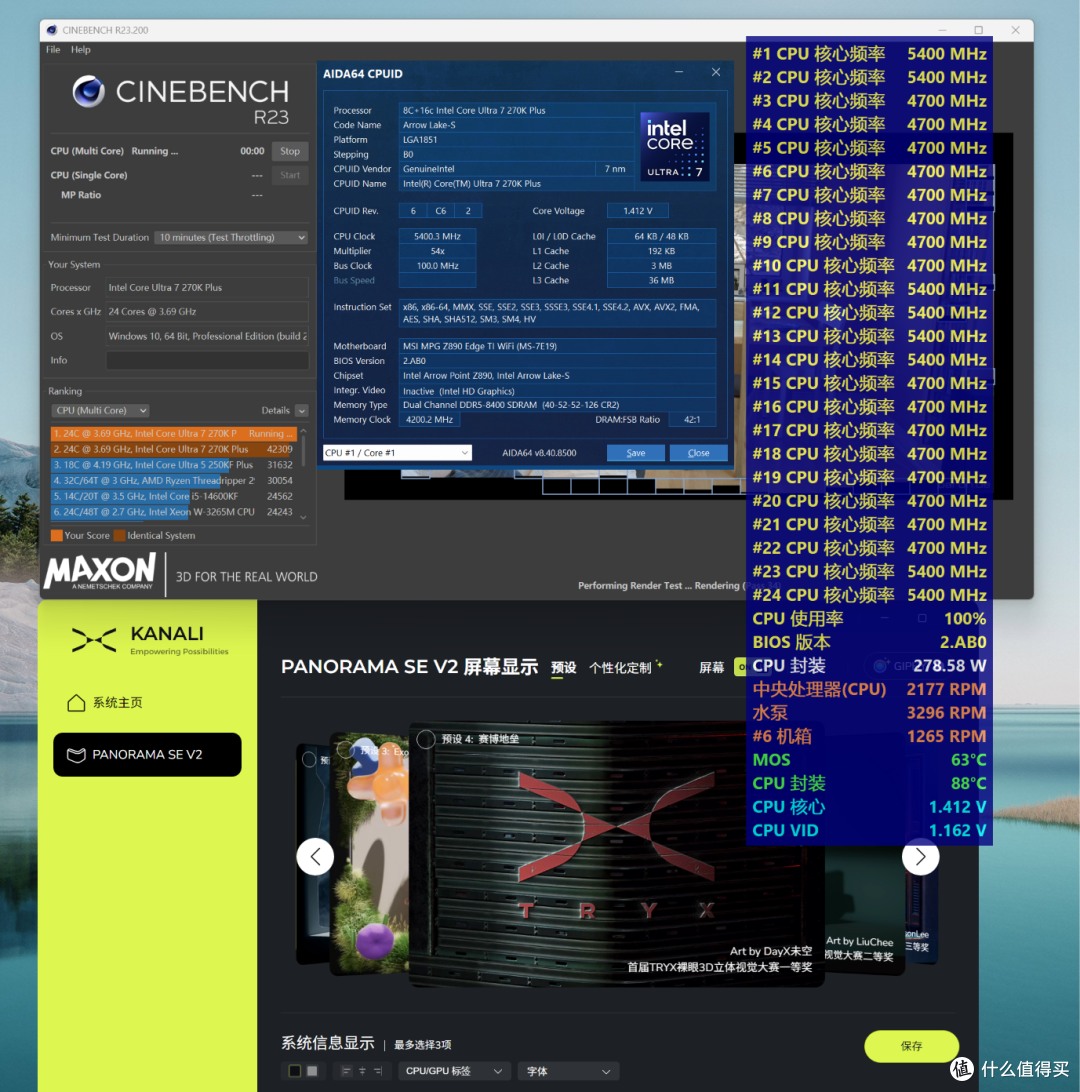This screenshot has width=1080, height=1092.
Task: Click the Info input field in Cinebench
Action: 207,360
